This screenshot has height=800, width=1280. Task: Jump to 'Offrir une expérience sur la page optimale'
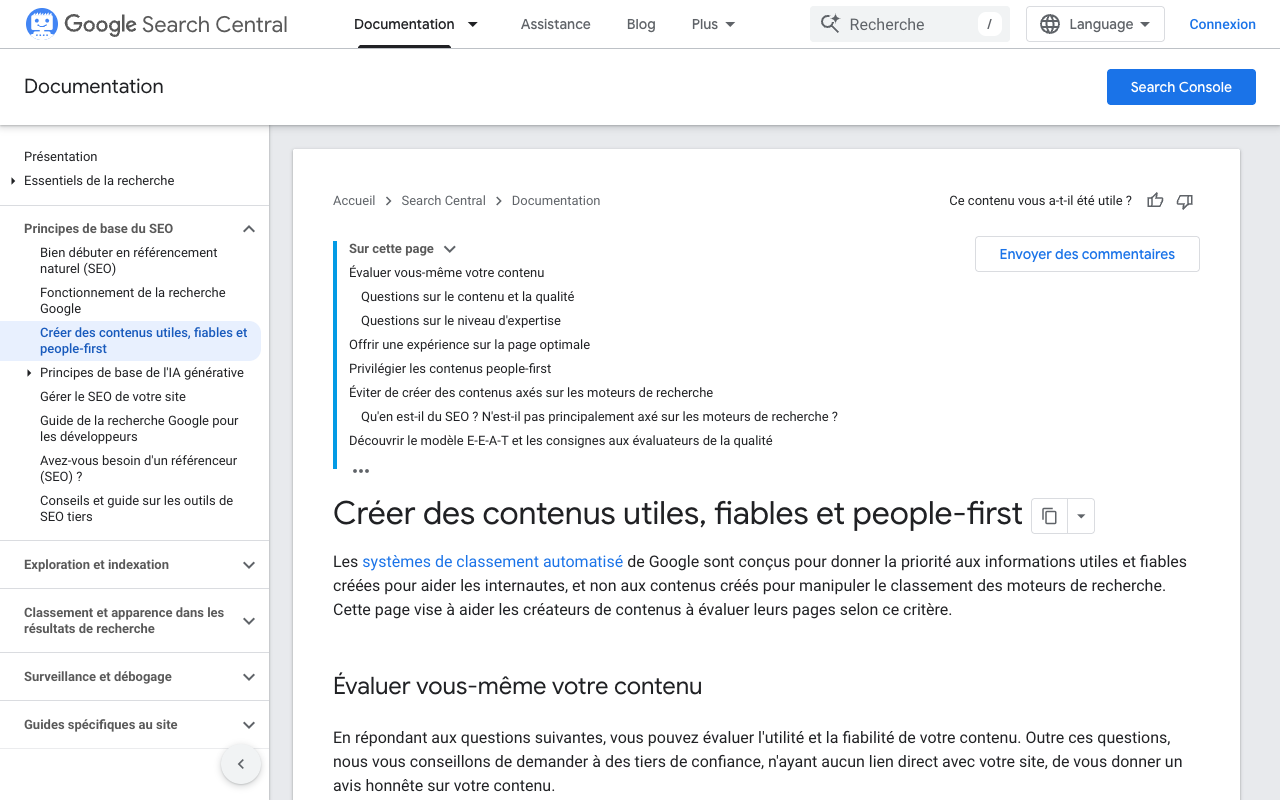click(x=469, y=345)
